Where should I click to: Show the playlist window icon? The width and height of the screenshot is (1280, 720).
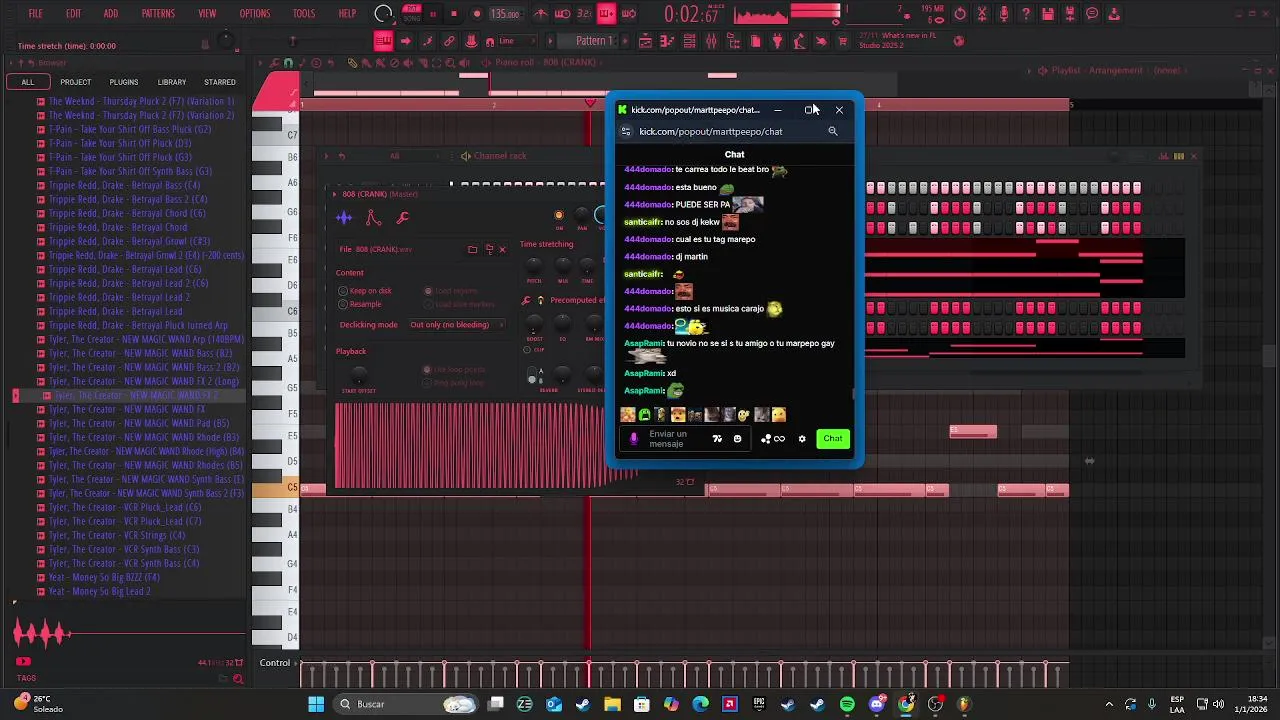coord(645,41)
